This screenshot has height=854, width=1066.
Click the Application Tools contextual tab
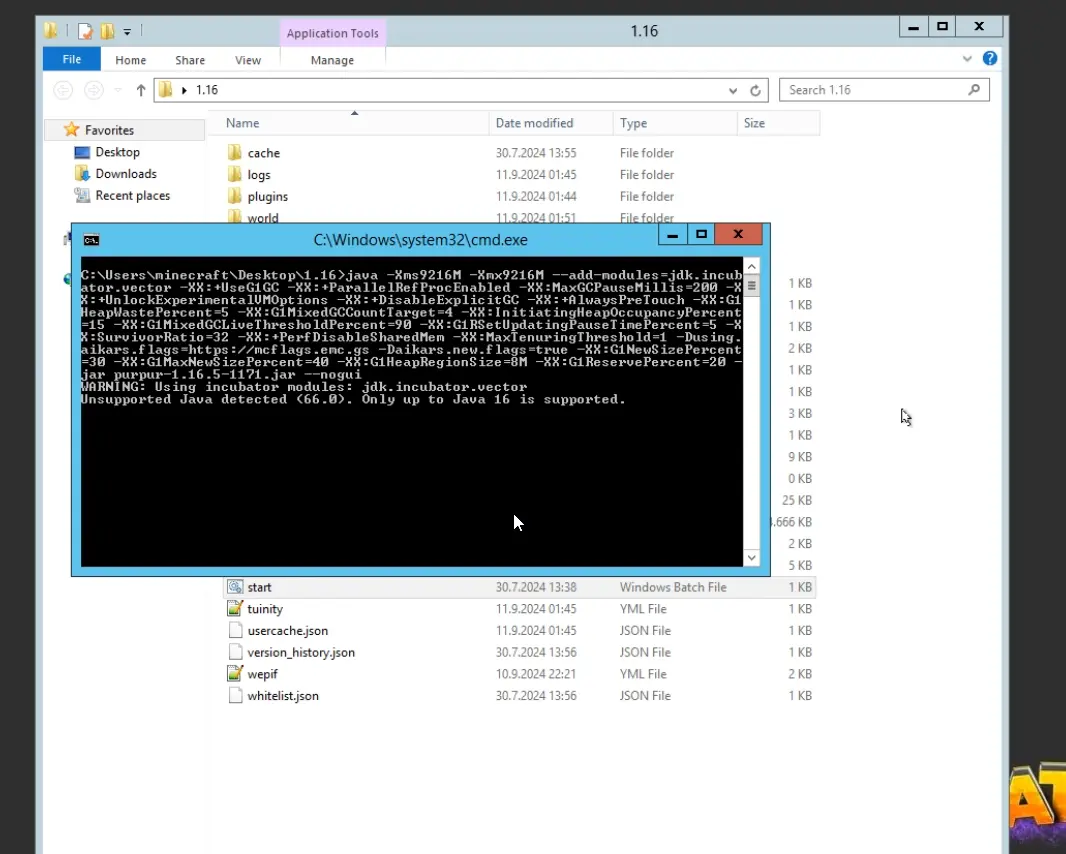[x=332, y=33]
